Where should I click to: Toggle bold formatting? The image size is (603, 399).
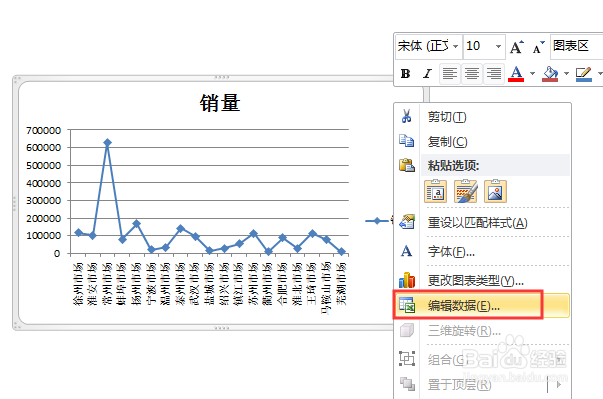pyautogui.click(x=405, y=73)
